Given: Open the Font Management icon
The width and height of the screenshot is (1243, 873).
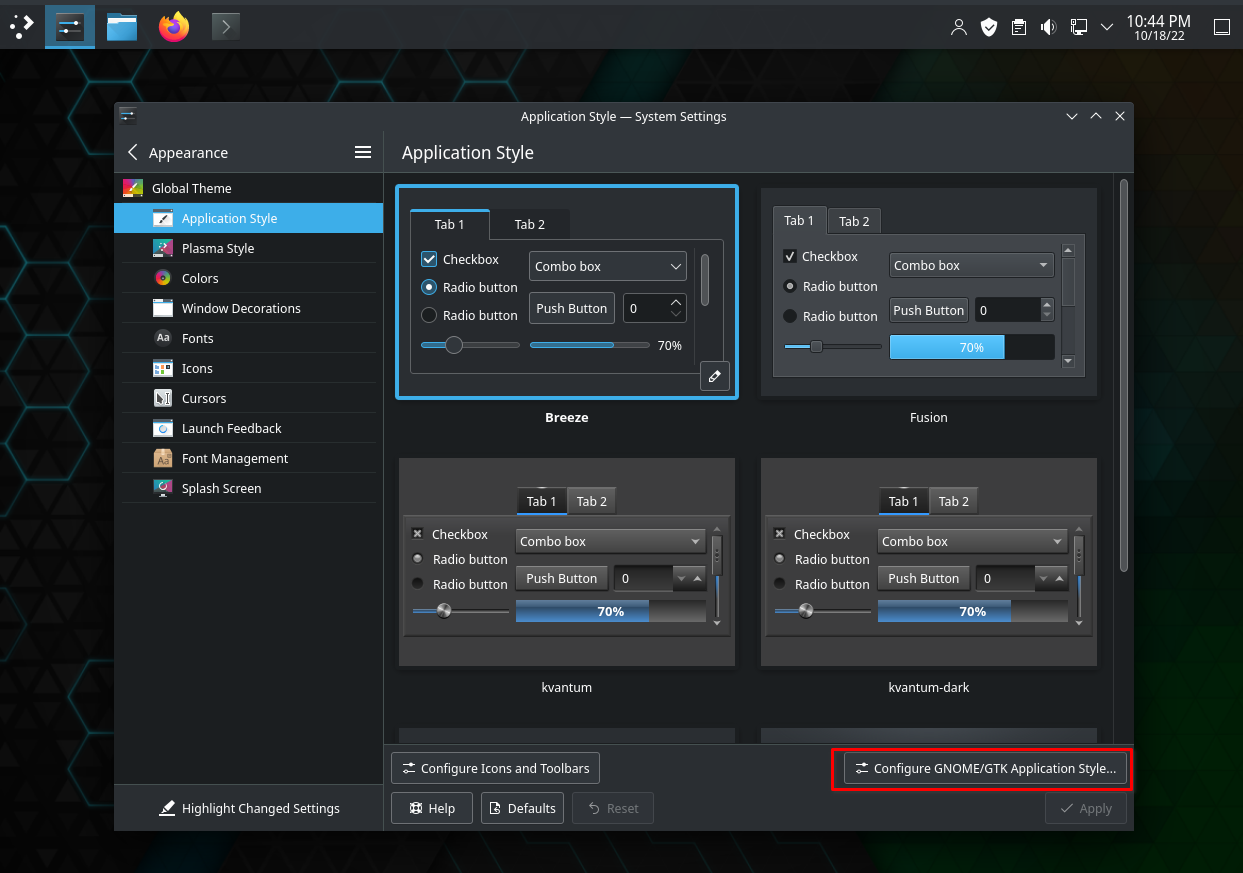Looking at the screenshot, I should [163, 458].
